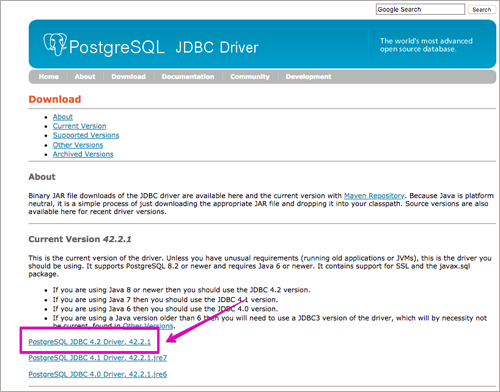The image size is (500, 392).
Task: Open the About navigation tab
Action: (85, 77)
